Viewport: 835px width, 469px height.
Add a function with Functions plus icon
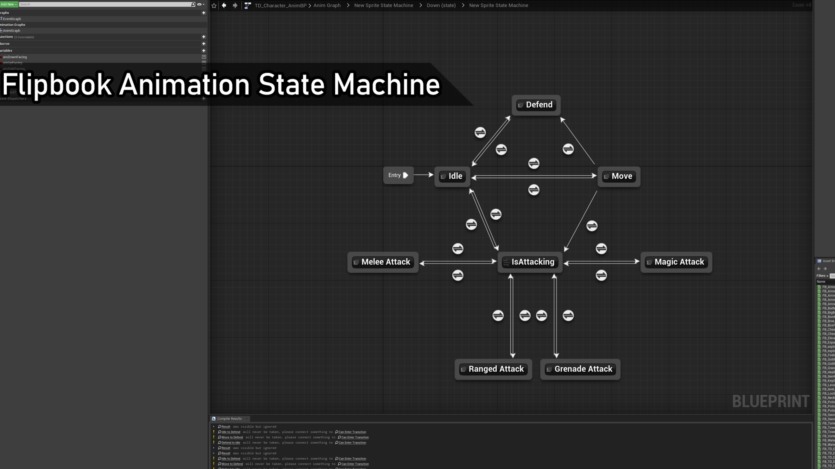coord(203,37)
